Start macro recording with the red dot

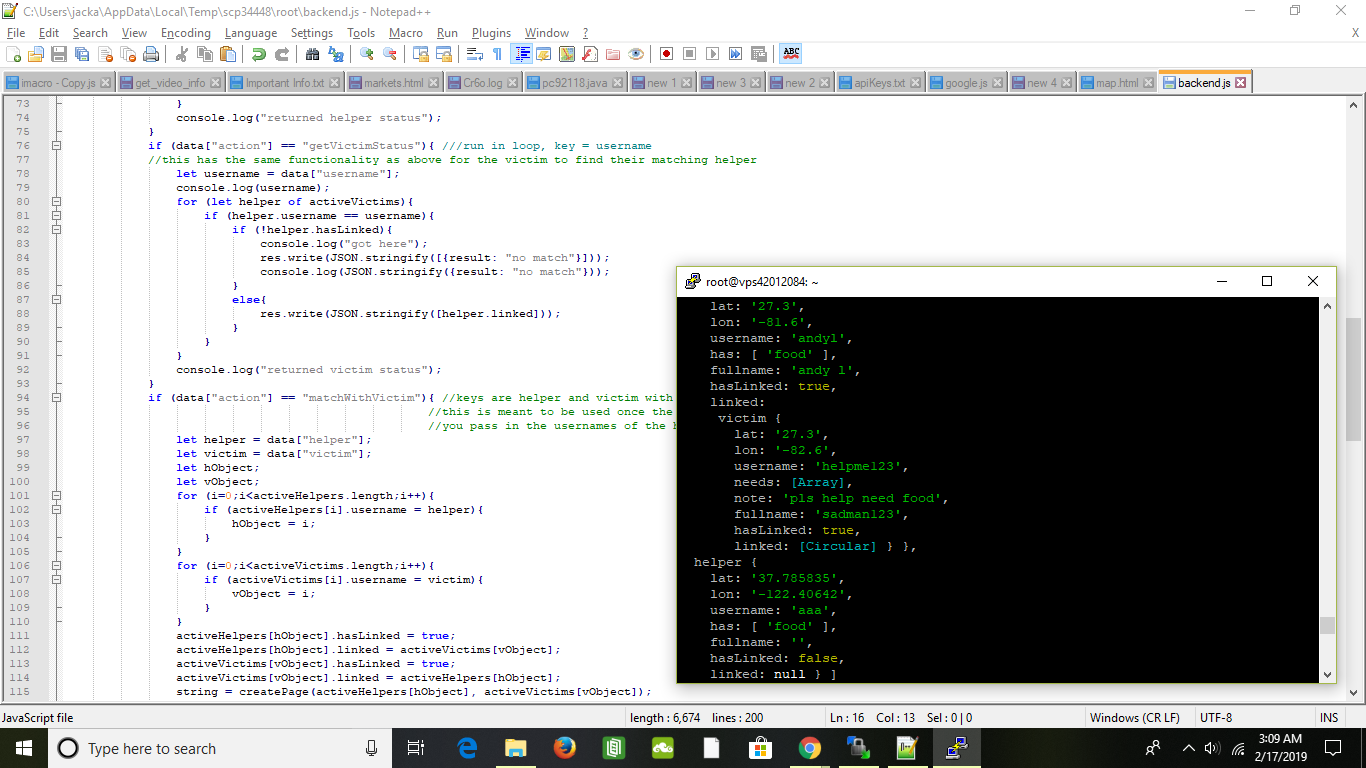pos(666,54)
